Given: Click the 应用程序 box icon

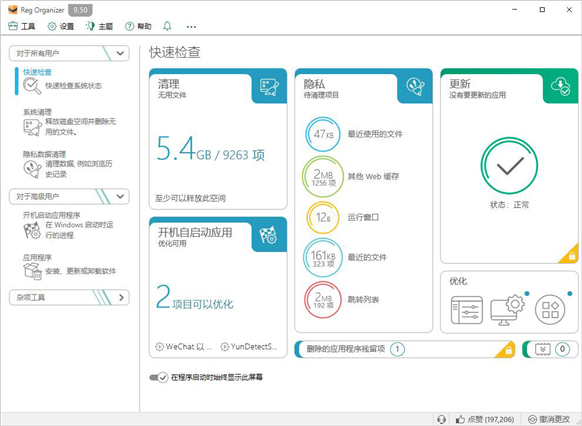Looking at the screenshot, I should click(x=32, y=271).
